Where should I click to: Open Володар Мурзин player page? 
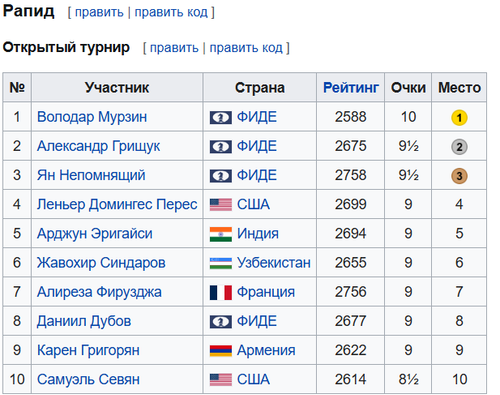coord(92,117)
